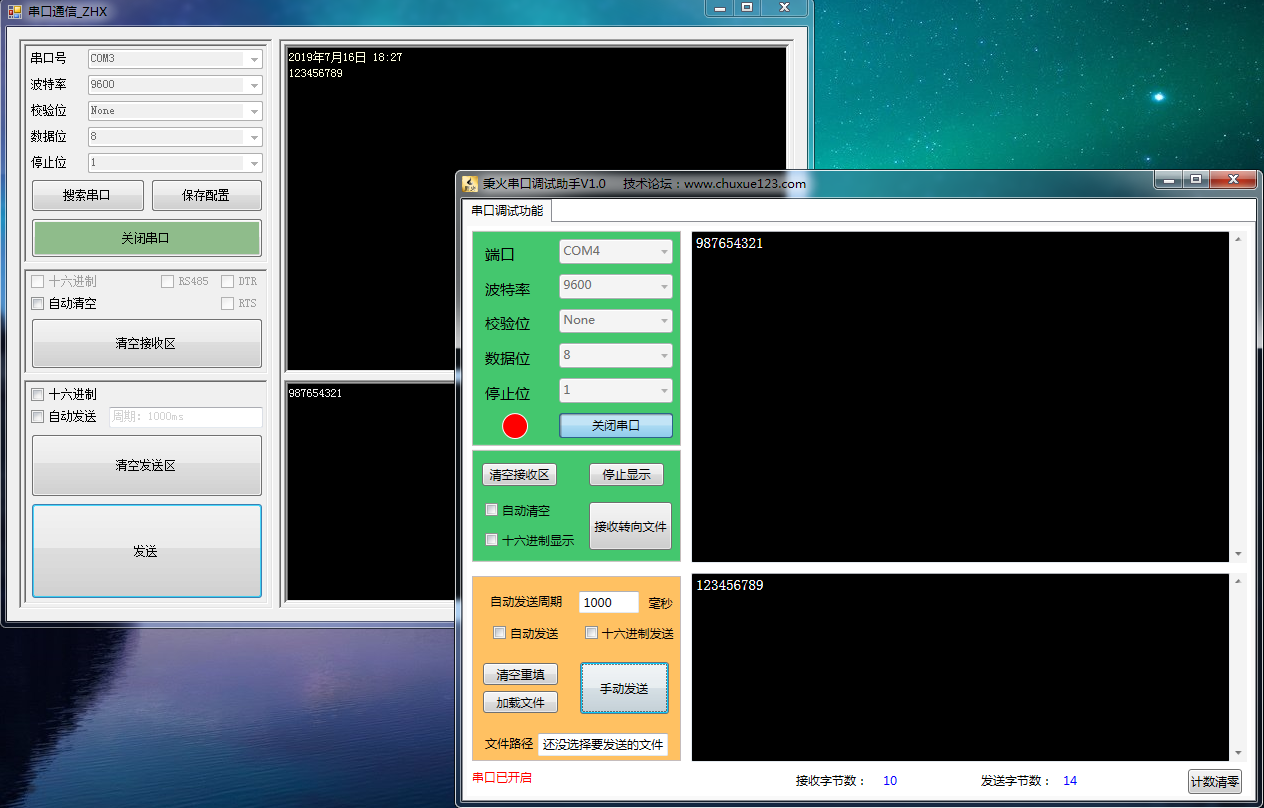Enable the 十六进制发送 checkbox
Screen dimensions: 1264x808
(591, 632)
